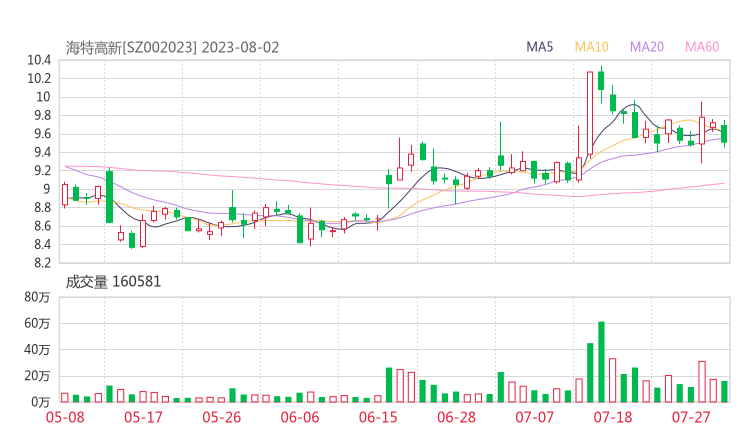
Task: Click the long green candlestick near 05-17 gridline
Action: coord(109,196)
